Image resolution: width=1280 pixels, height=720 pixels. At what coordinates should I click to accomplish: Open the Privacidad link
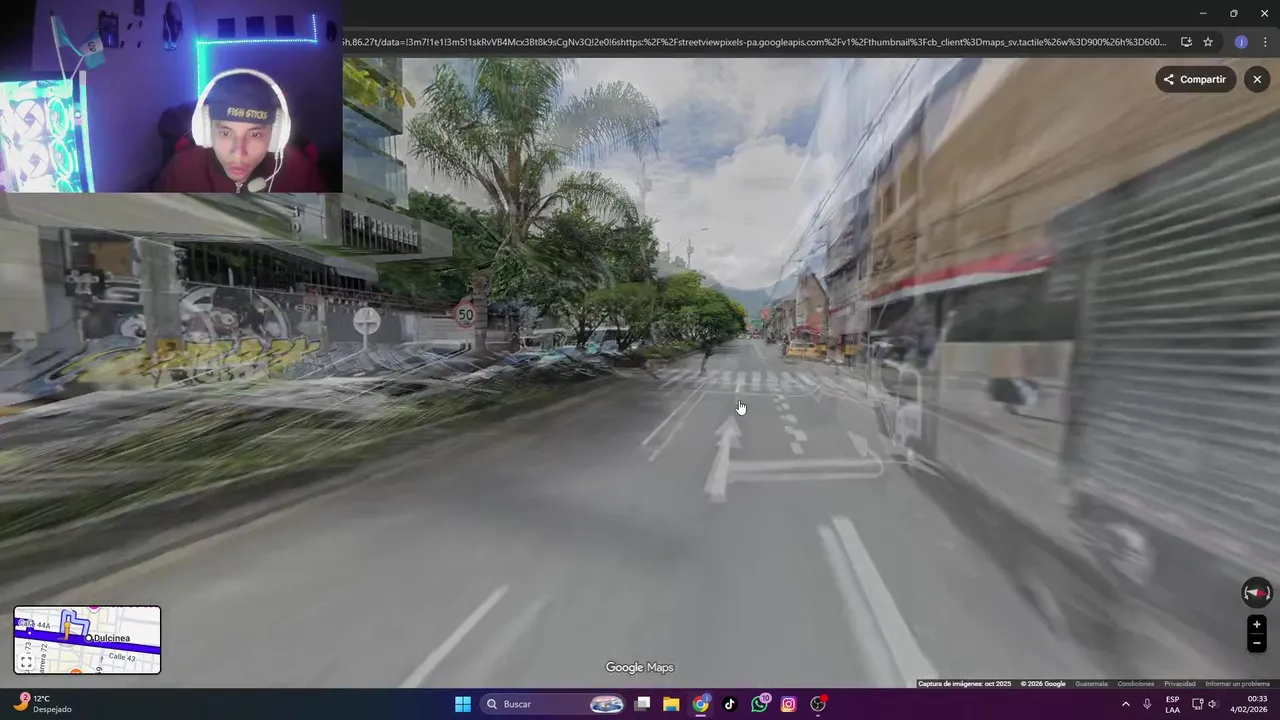[x=1180, y=684]
